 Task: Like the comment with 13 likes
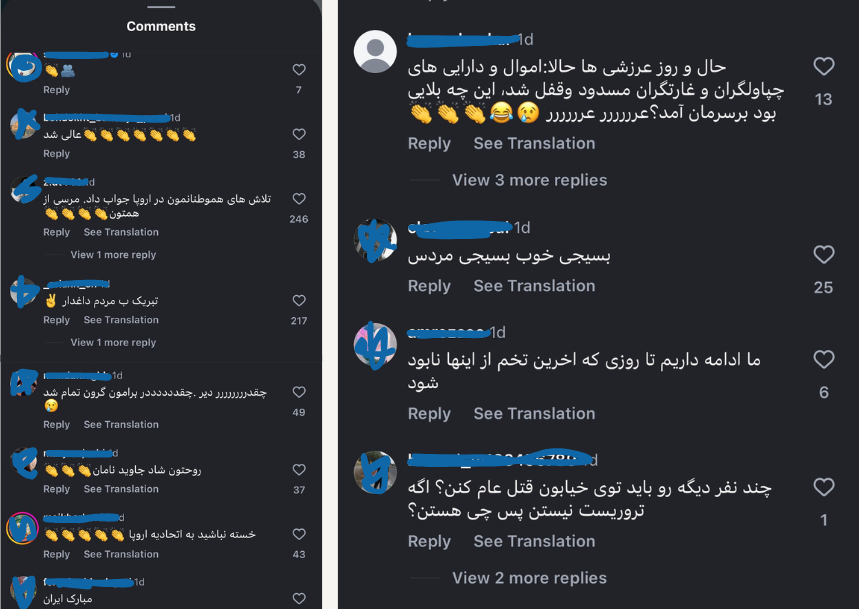tap(823, 67)
